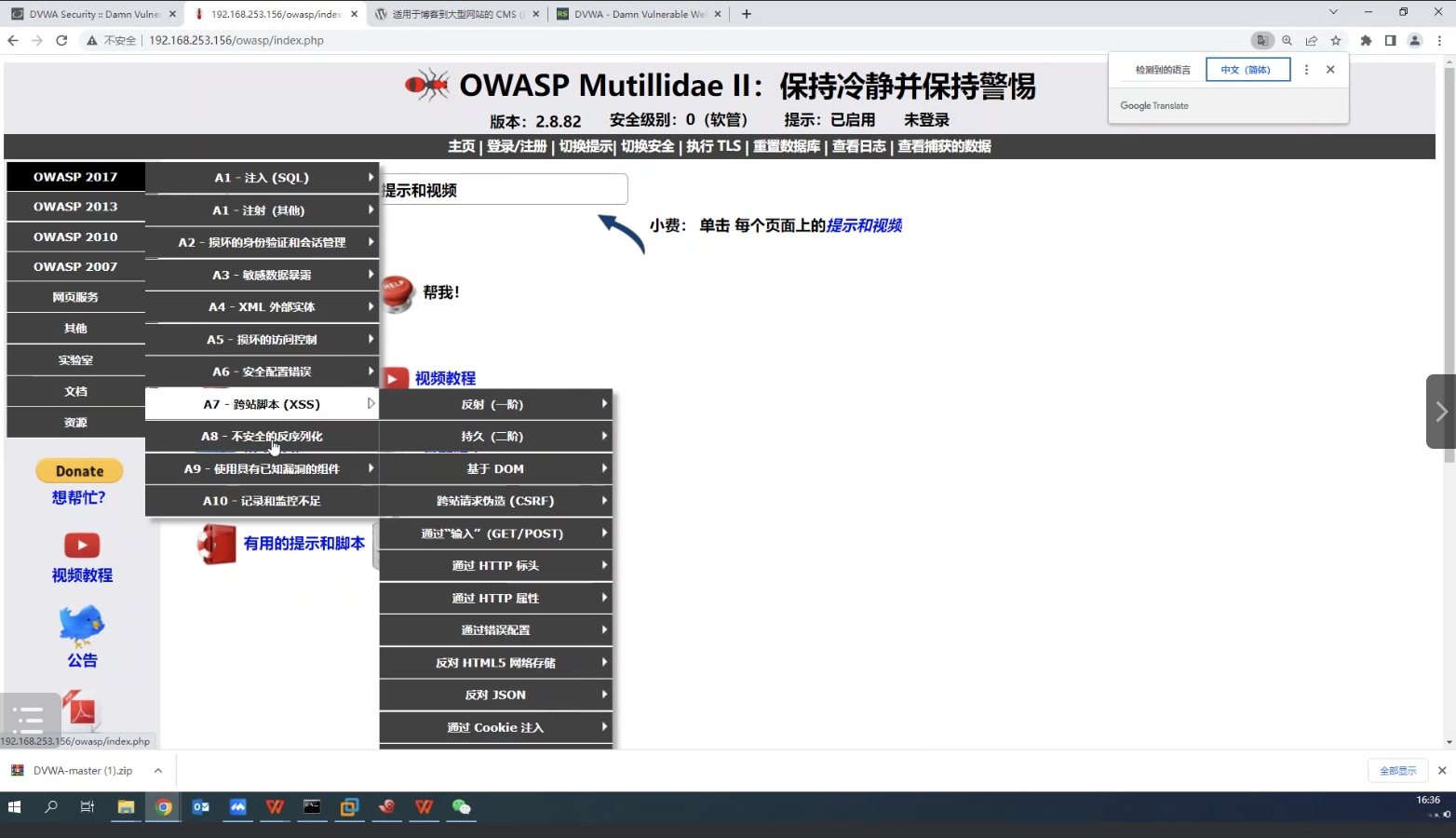Open the A8 - 不安全的反序列化 menu item
The height and width of the screenshot is (838, 1456).
point(262,436)
